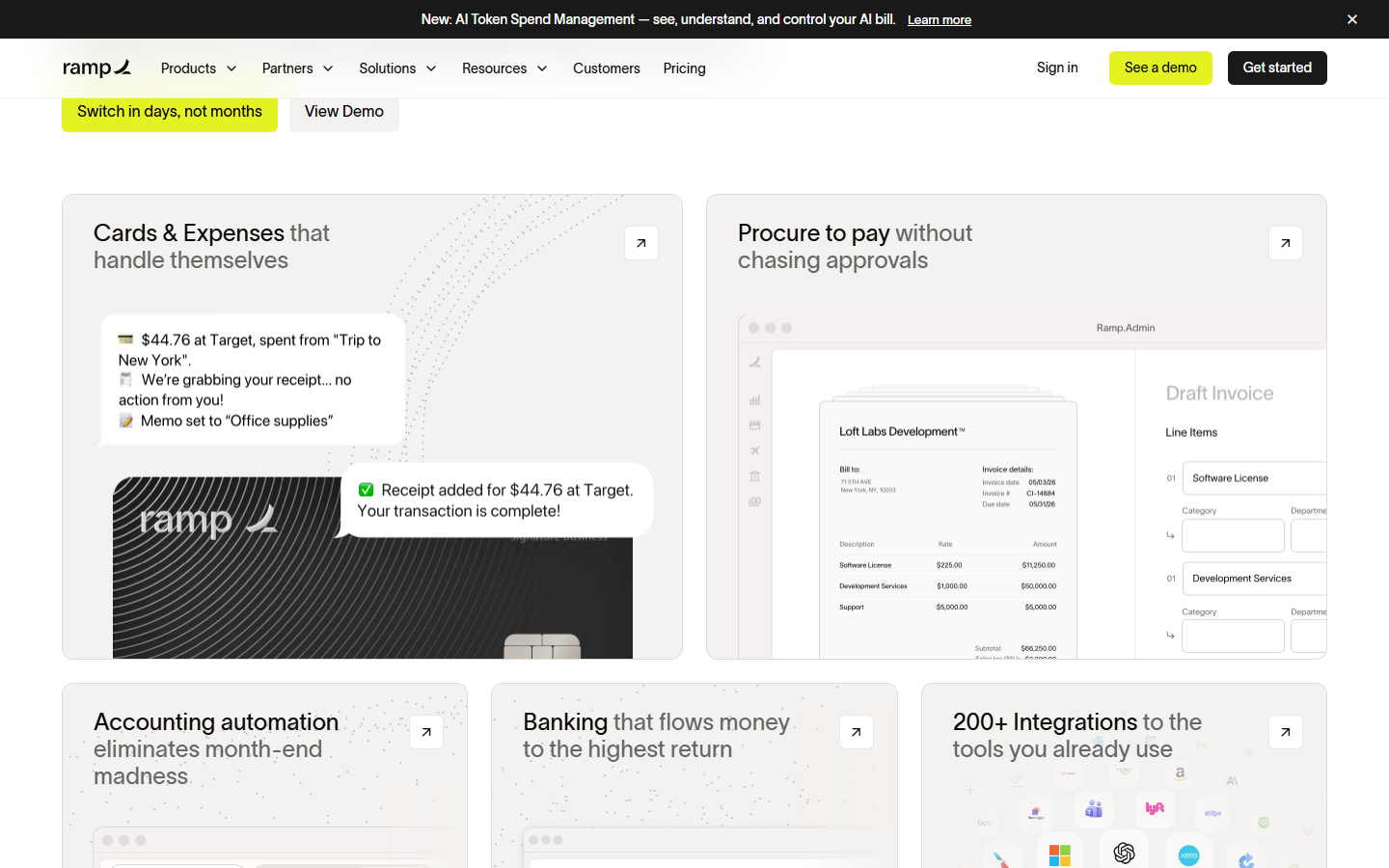Click the Receipt added for $44.76 message bubble
Screen dimensions: 1389x868
(497, 501)
